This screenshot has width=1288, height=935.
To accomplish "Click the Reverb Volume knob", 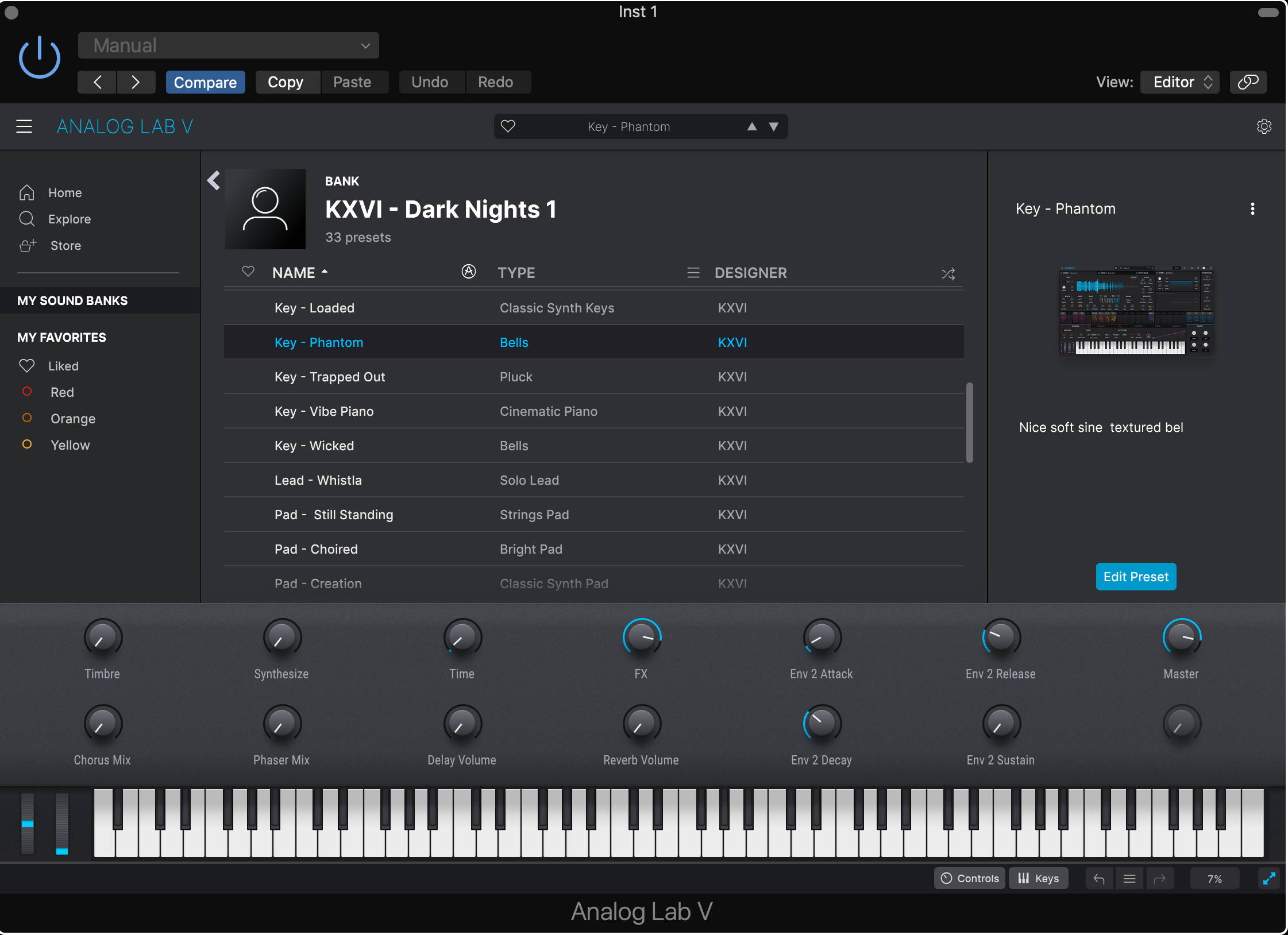I will pyautogui.click(x=642, y=724).
